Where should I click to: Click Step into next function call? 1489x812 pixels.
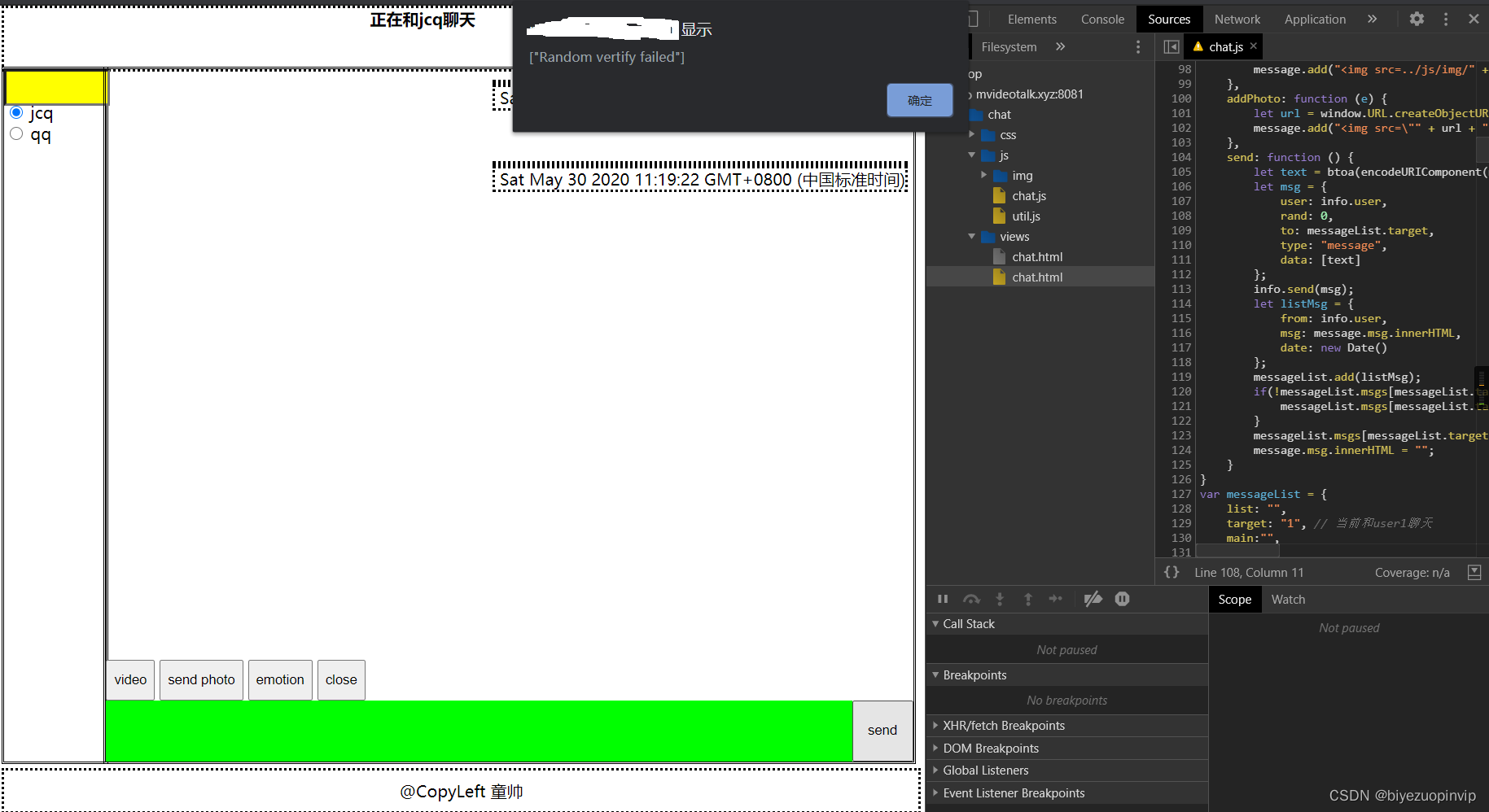coord(1000,599)
